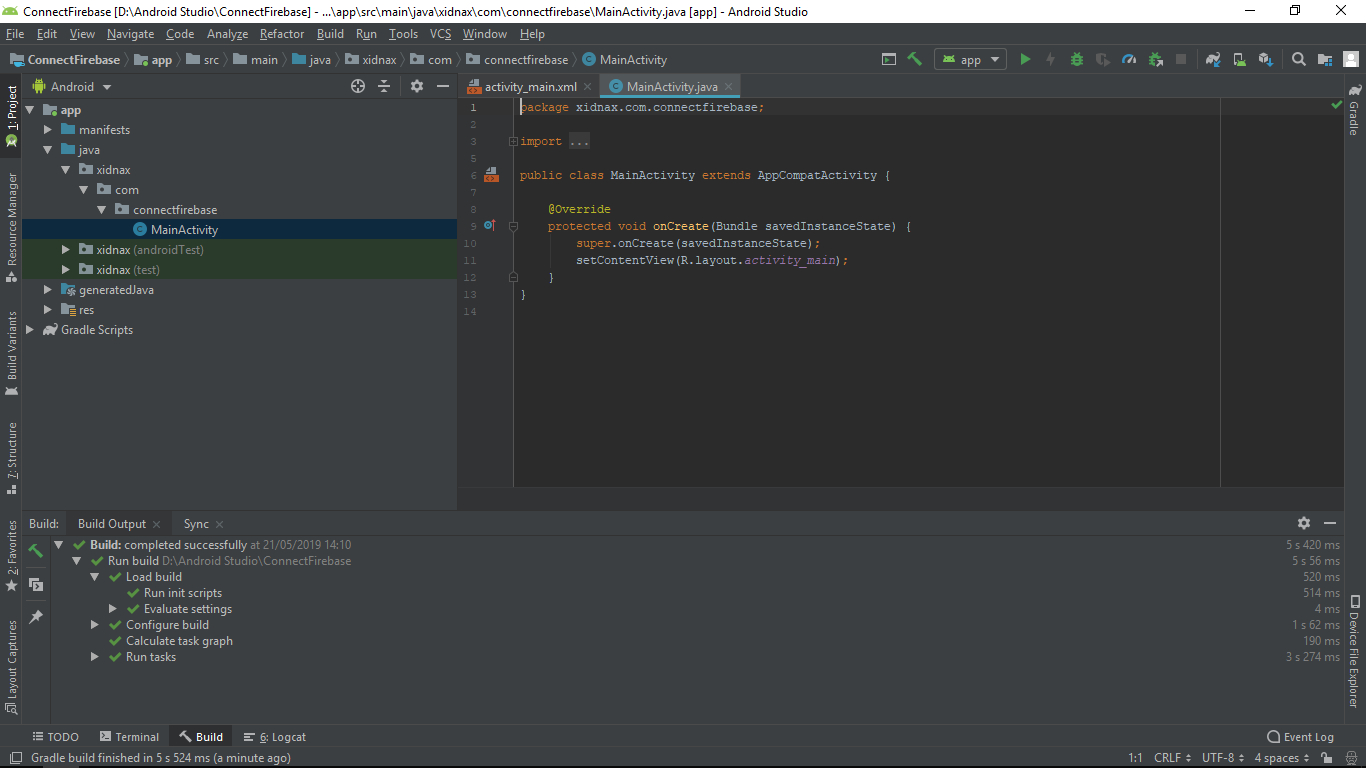Run the app with the green play button
Viewport: 1366px width, 768px height.
click(x=1025, y=59)
